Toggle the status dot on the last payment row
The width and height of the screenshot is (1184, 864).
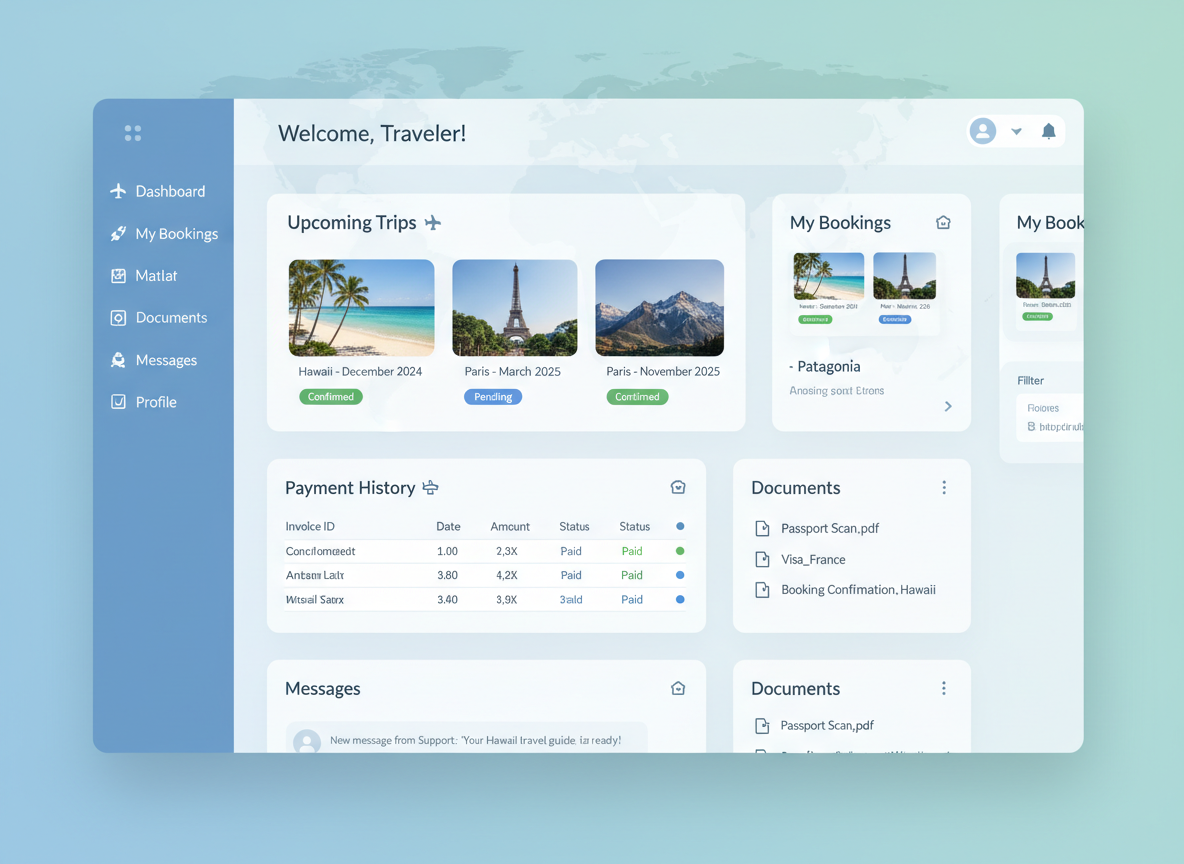point(680,599)
